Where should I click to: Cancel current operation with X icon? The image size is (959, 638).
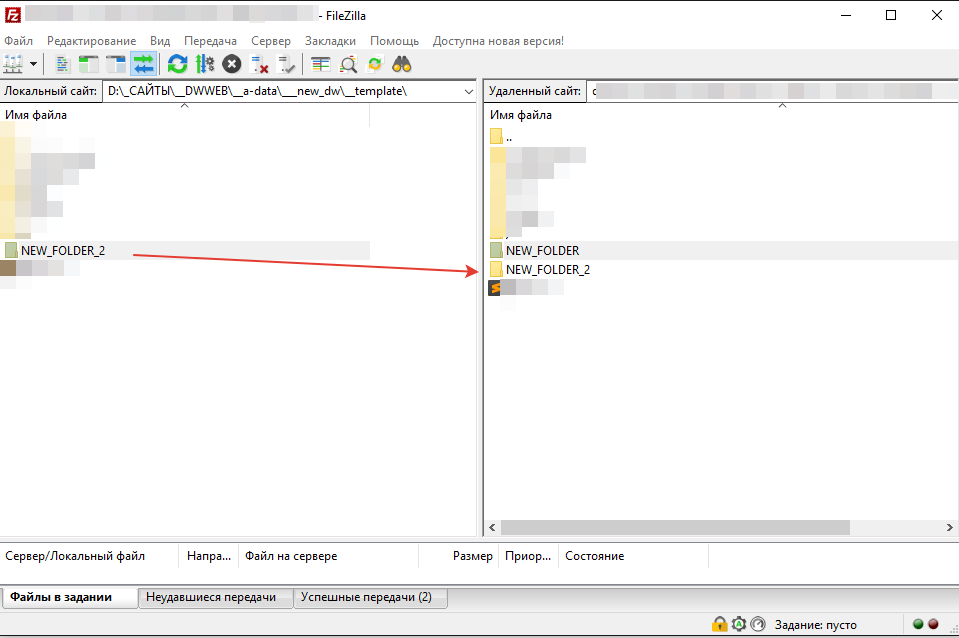coord(232,64)
